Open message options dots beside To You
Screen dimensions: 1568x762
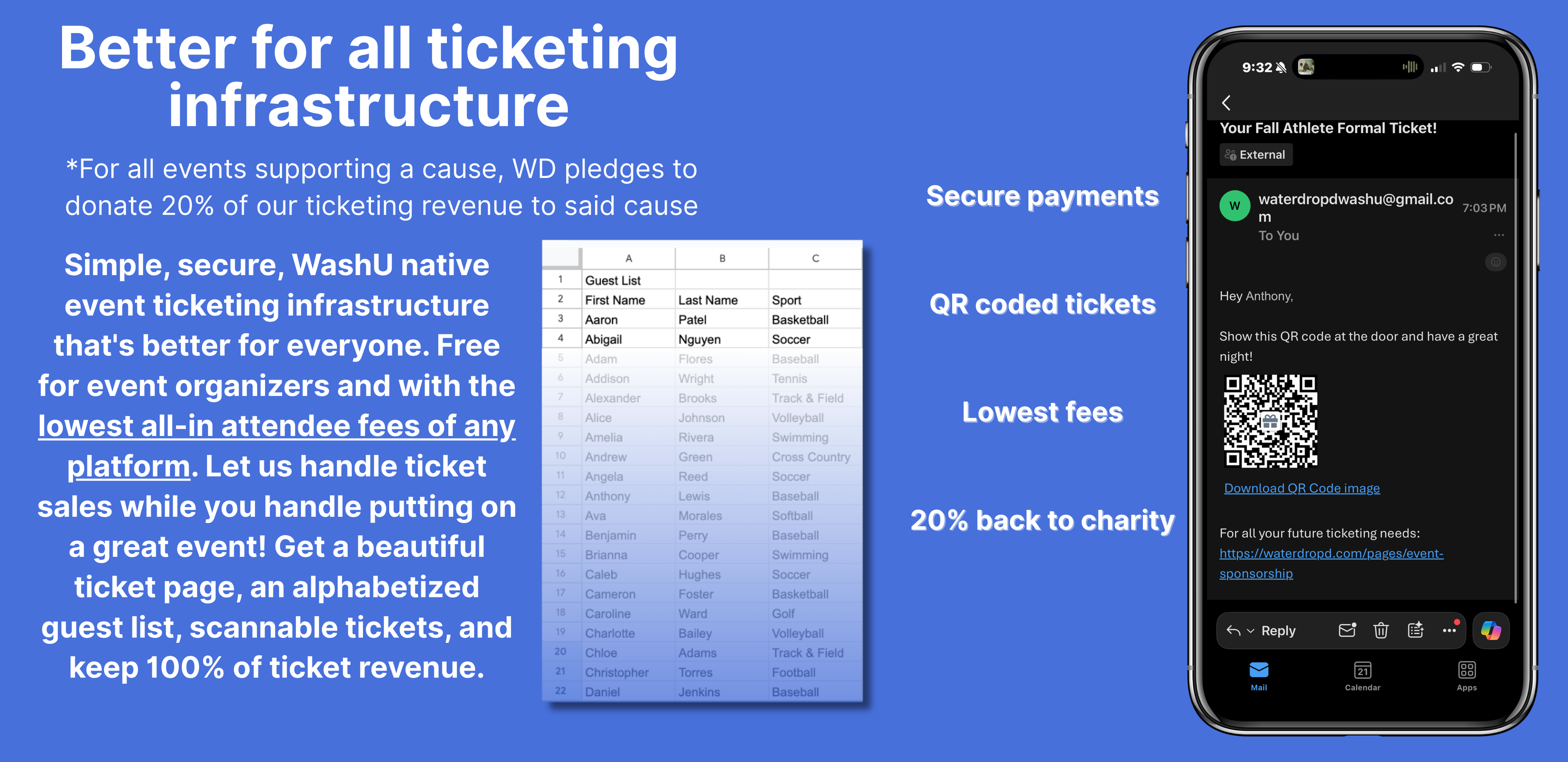click(1499, 235)
